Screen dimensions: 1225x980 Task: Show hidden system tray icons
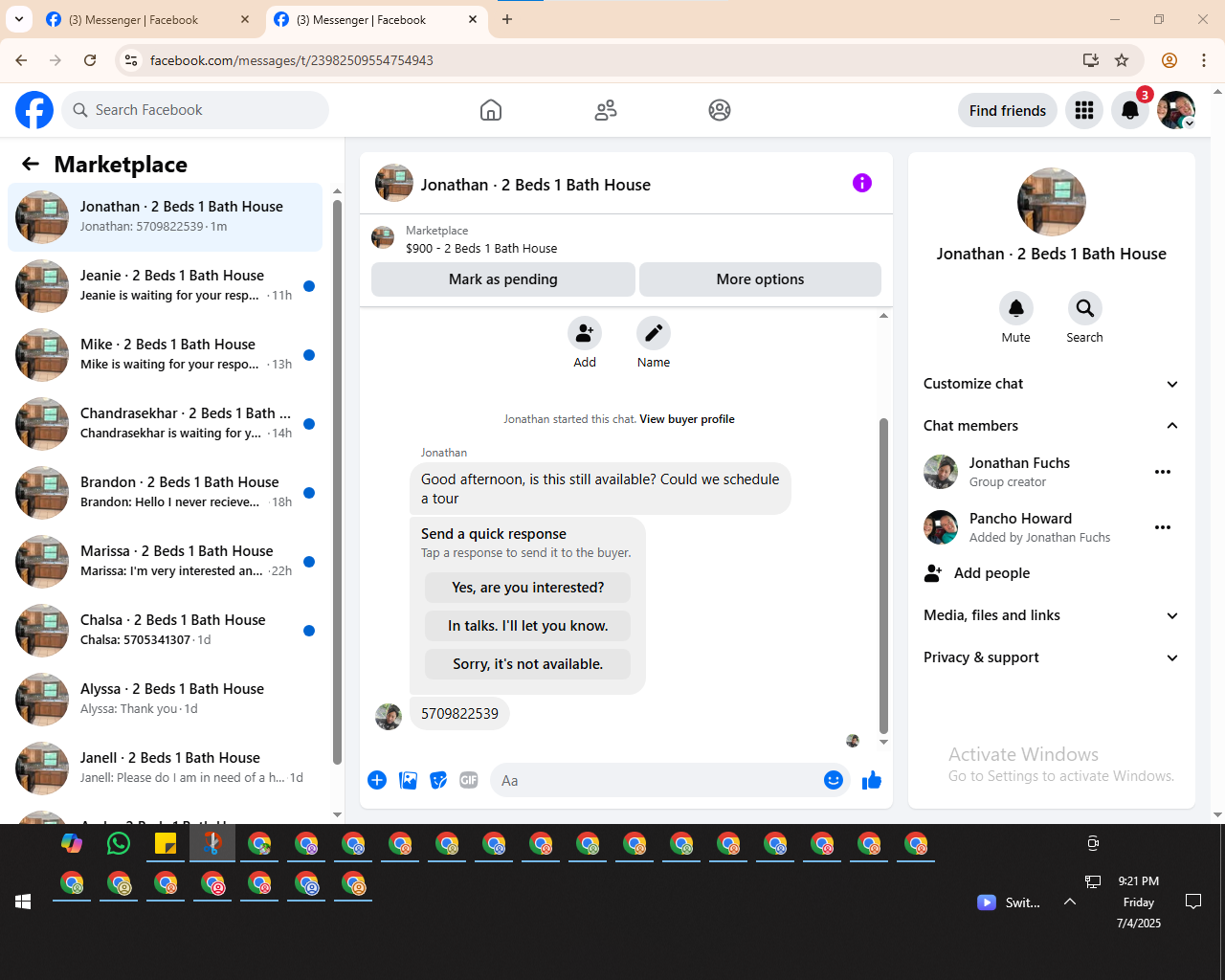(1070, 902)
